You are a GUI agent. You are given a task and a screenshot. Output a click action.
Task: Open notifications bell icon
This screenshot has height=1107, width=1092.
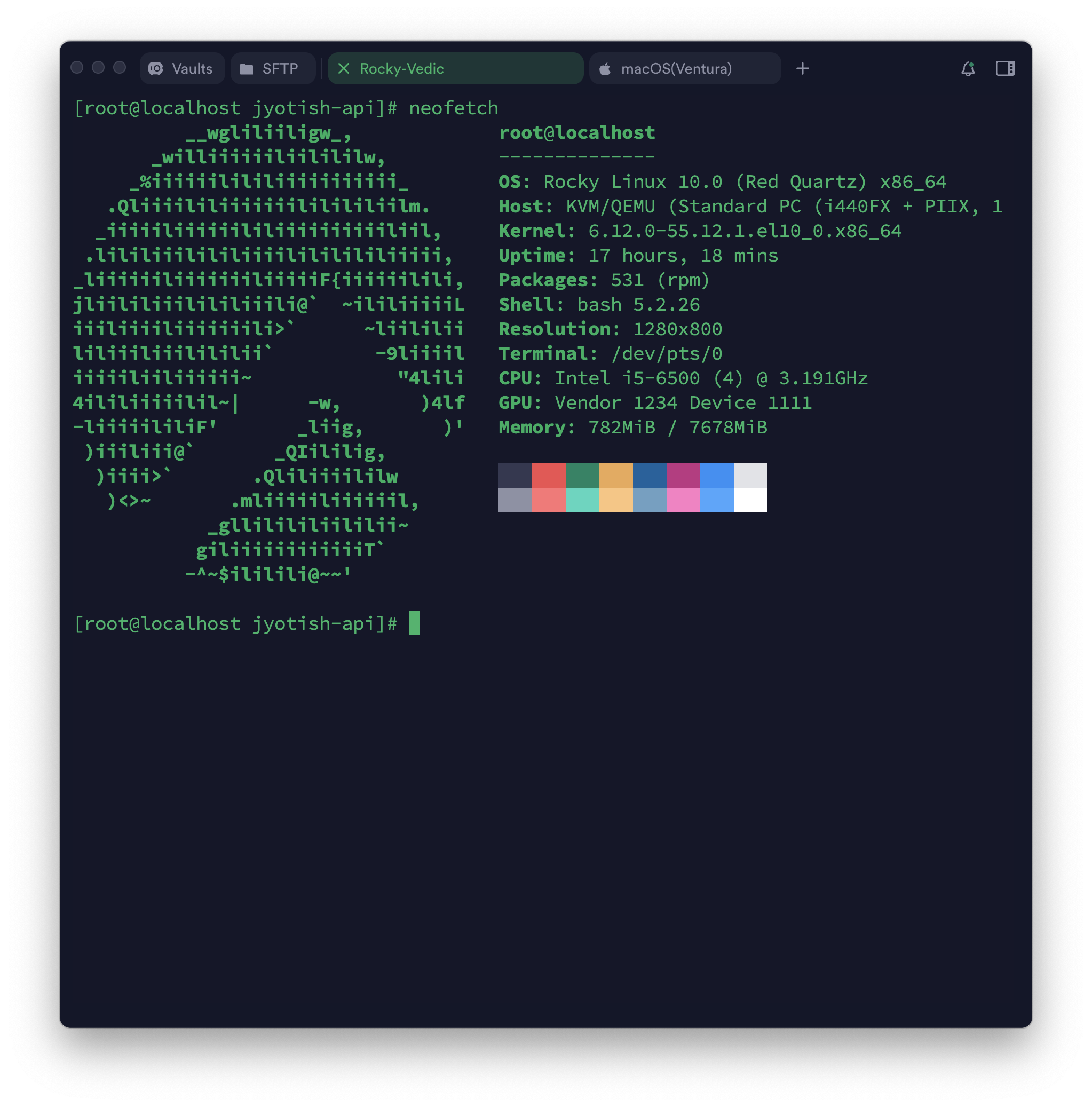[x=968, y=69]
